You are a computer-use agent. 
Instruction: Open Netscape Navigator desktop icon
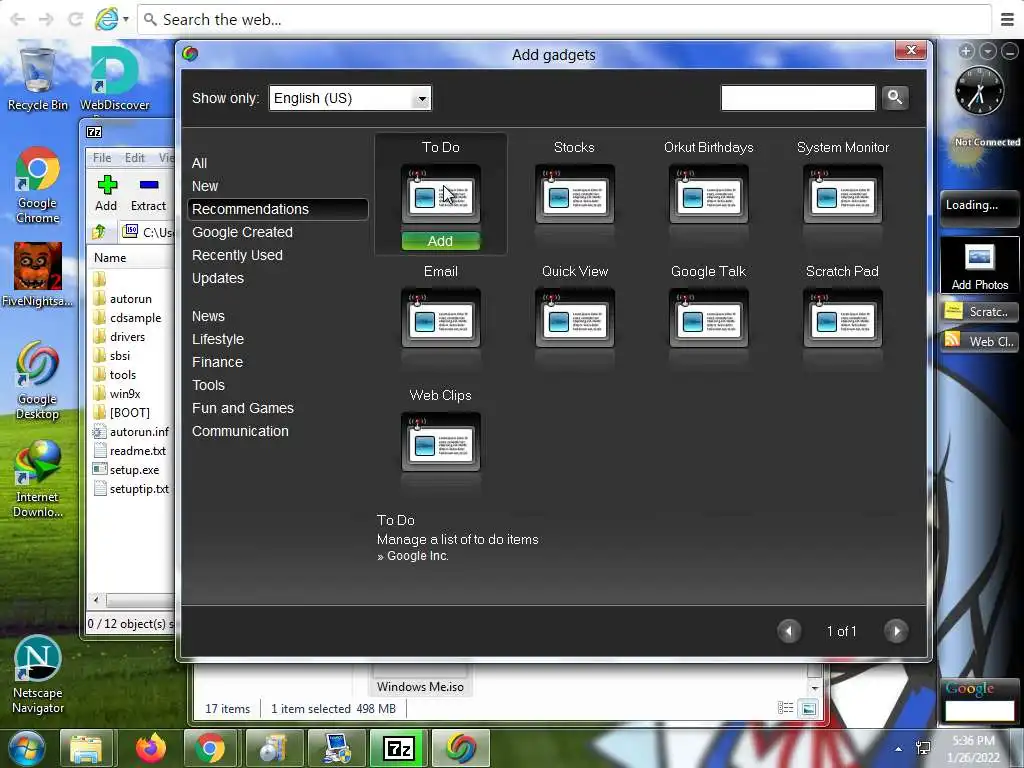click(37, 675)
